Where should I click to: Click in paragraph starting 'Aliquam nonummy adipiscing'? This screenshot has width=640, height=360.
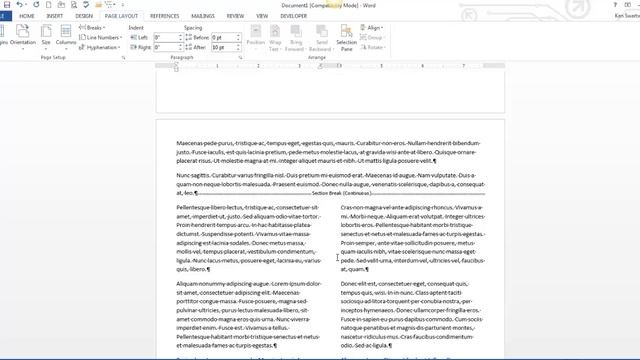tap(249, 315)
